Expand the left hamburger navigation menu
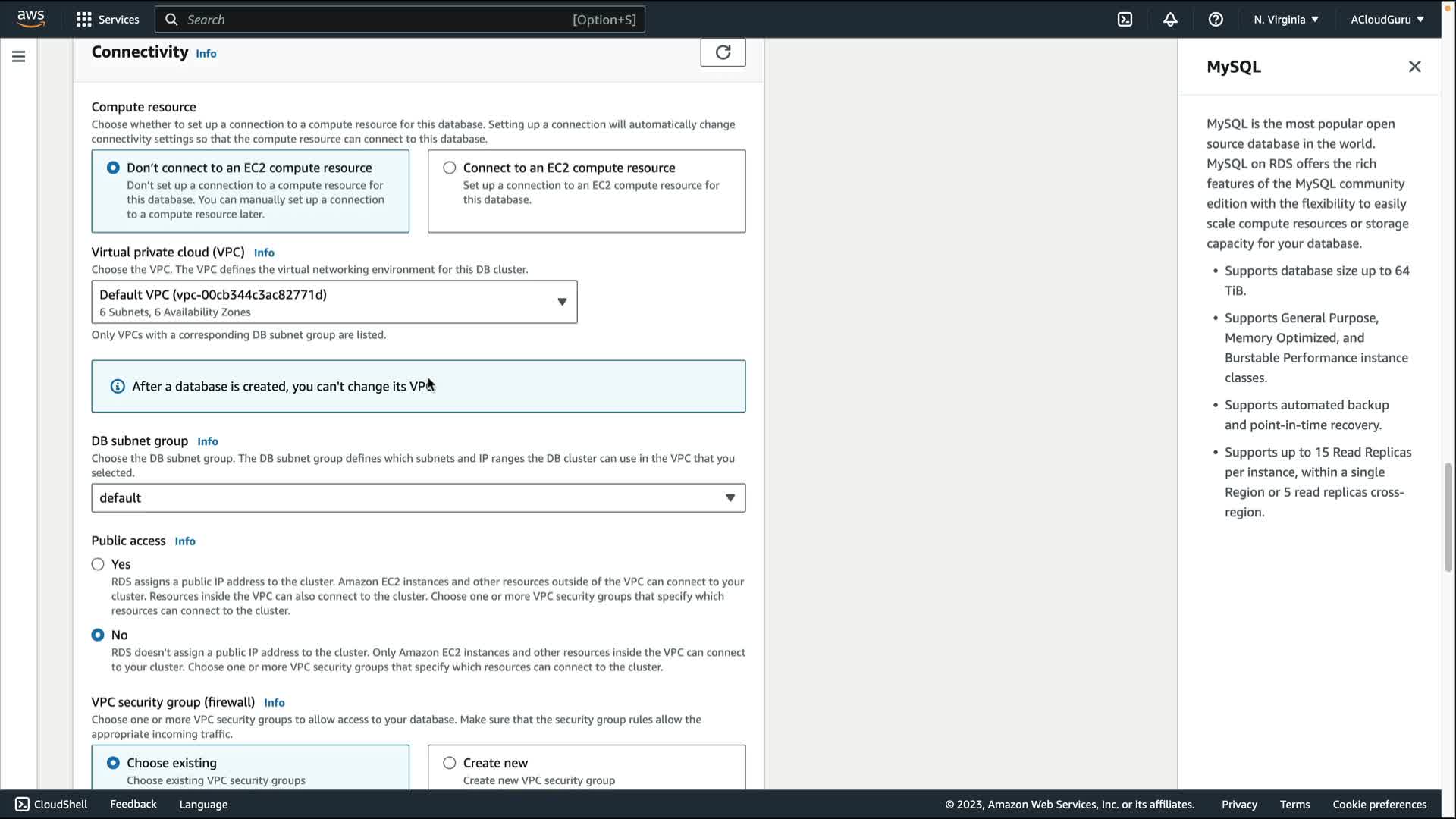The image size is (1456, 819). (19, 57)
